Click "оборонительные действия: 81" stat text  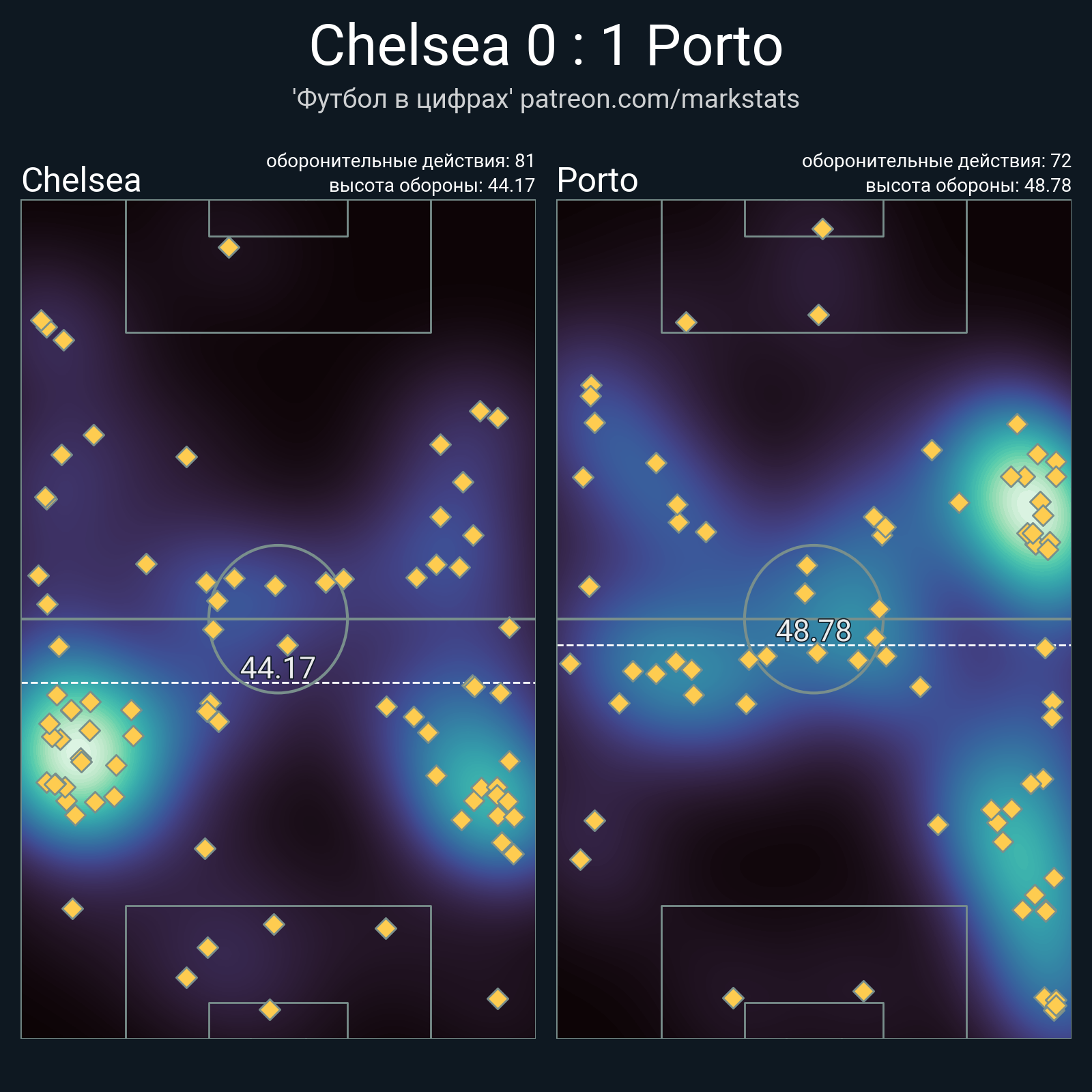400,161
